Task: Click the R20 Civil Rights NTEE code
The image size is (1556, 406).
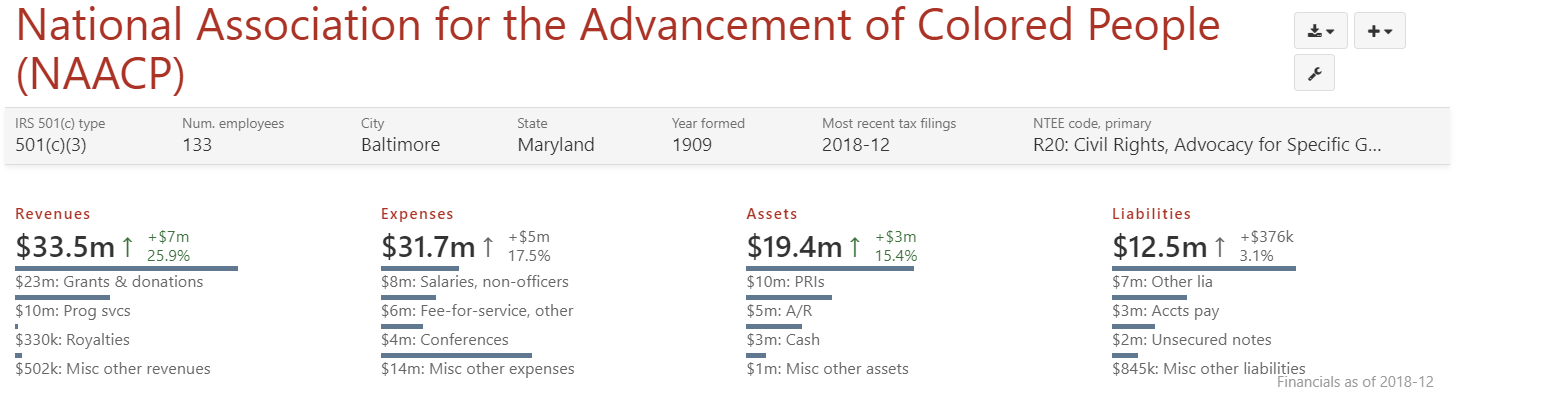Action: pyautogui.click(x=1207, y=145)
